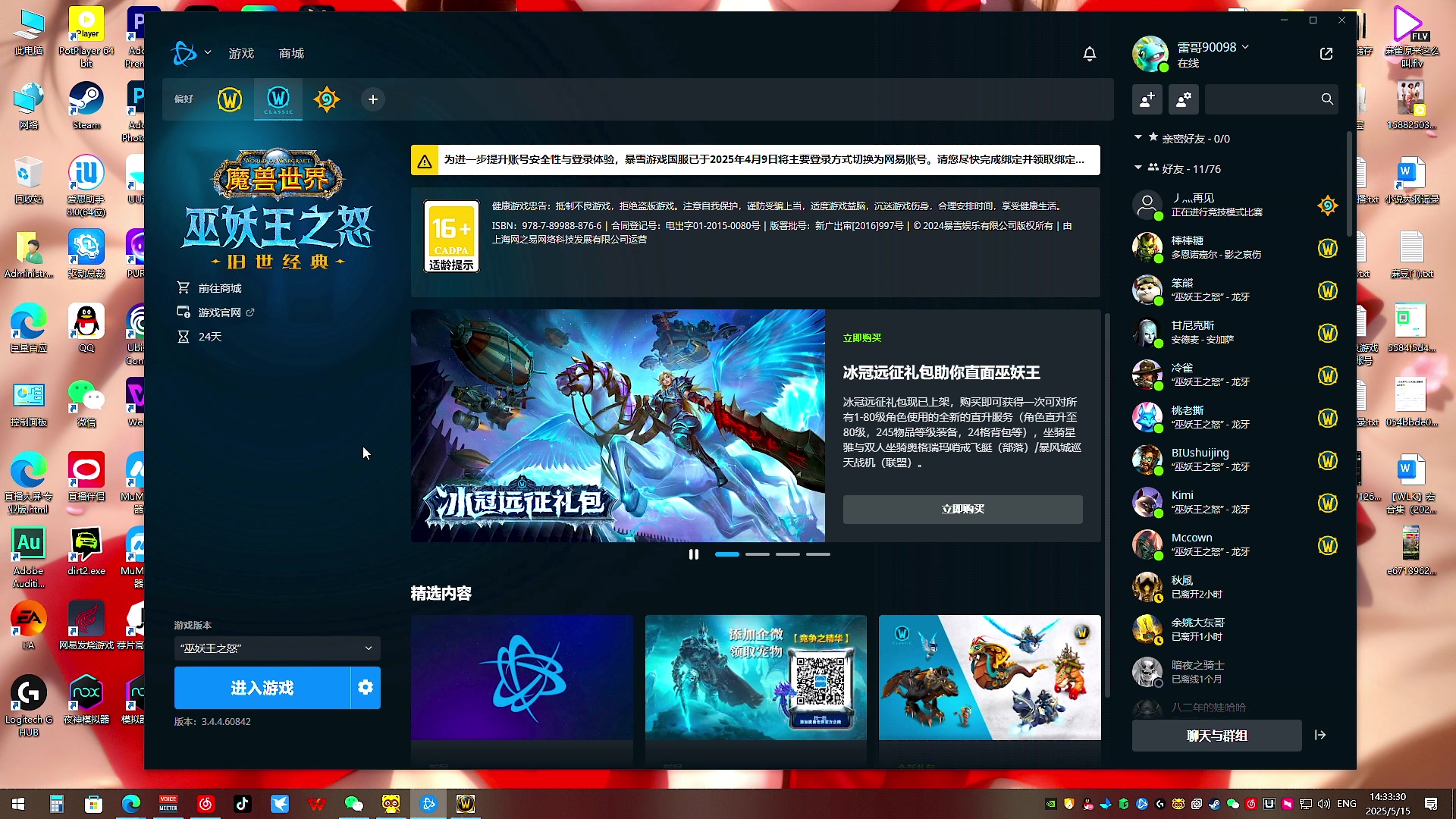Click the add friend icon
The width and height of the screenshot is (1456, 819).
(1147, 99)
